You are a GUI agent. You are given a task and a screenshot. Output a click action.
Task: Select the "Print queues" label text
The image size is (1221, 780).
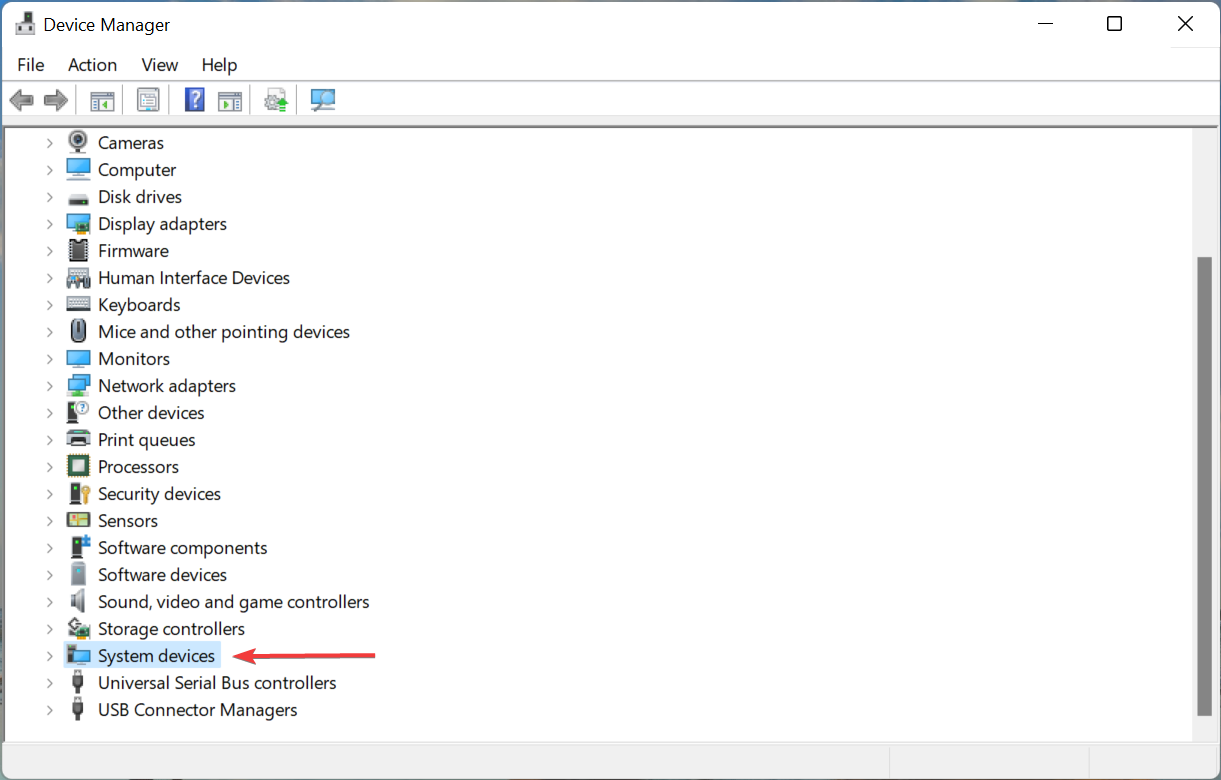click(147, 440)
